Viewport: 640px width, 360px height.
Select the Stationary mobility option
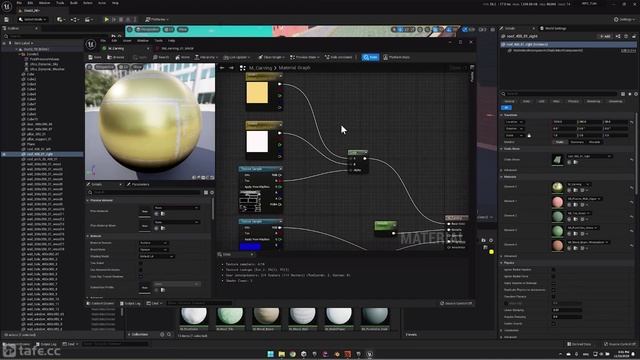(x=577, y=142)
